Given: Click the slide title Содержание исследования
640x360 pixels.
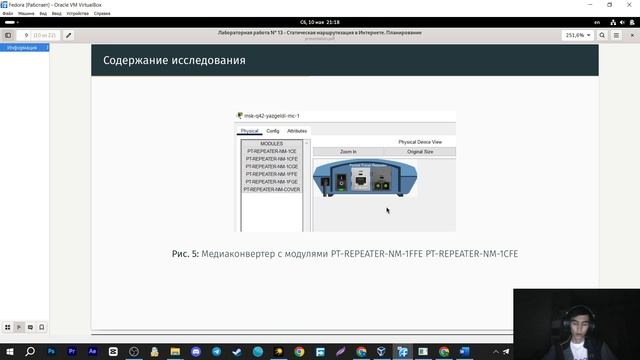Looking at the screenshot, I should (174, 60).
